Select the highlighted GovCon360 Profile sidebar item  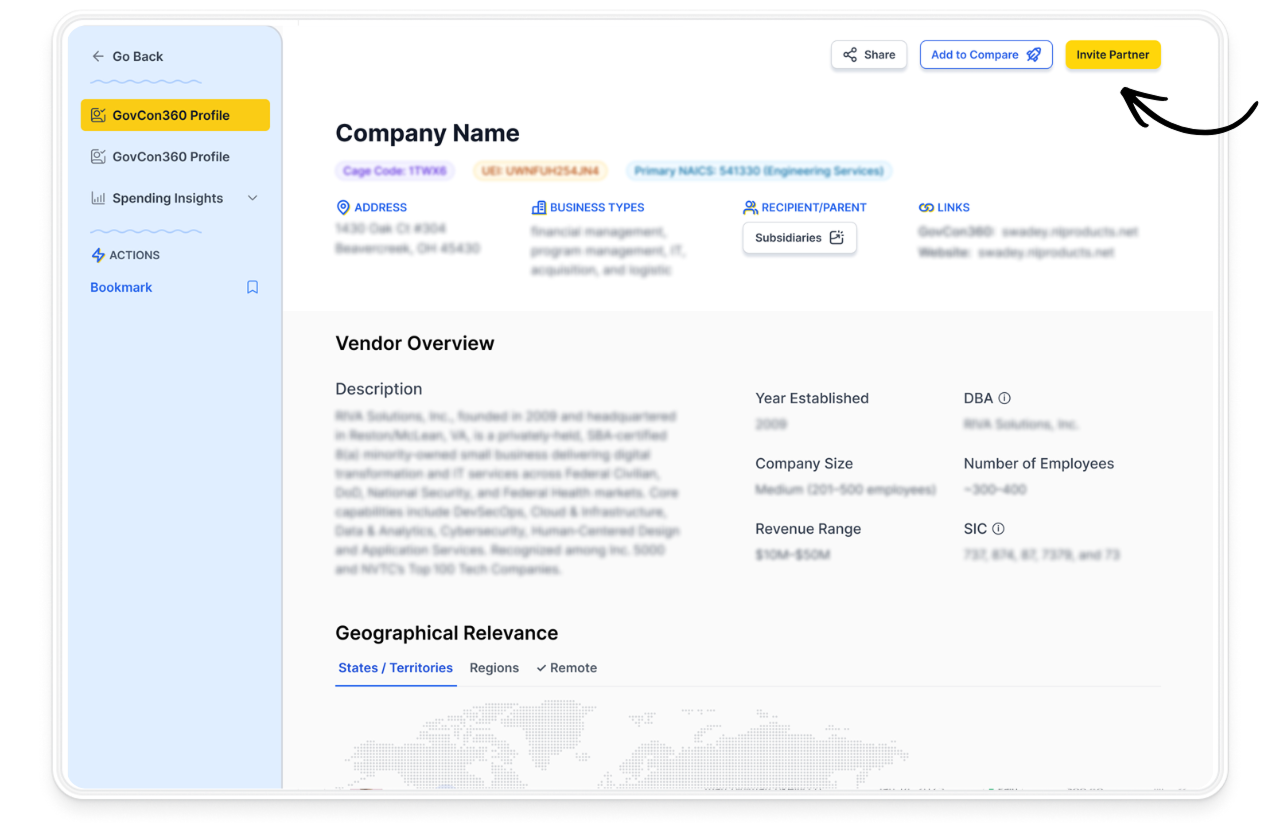[175, 115]
